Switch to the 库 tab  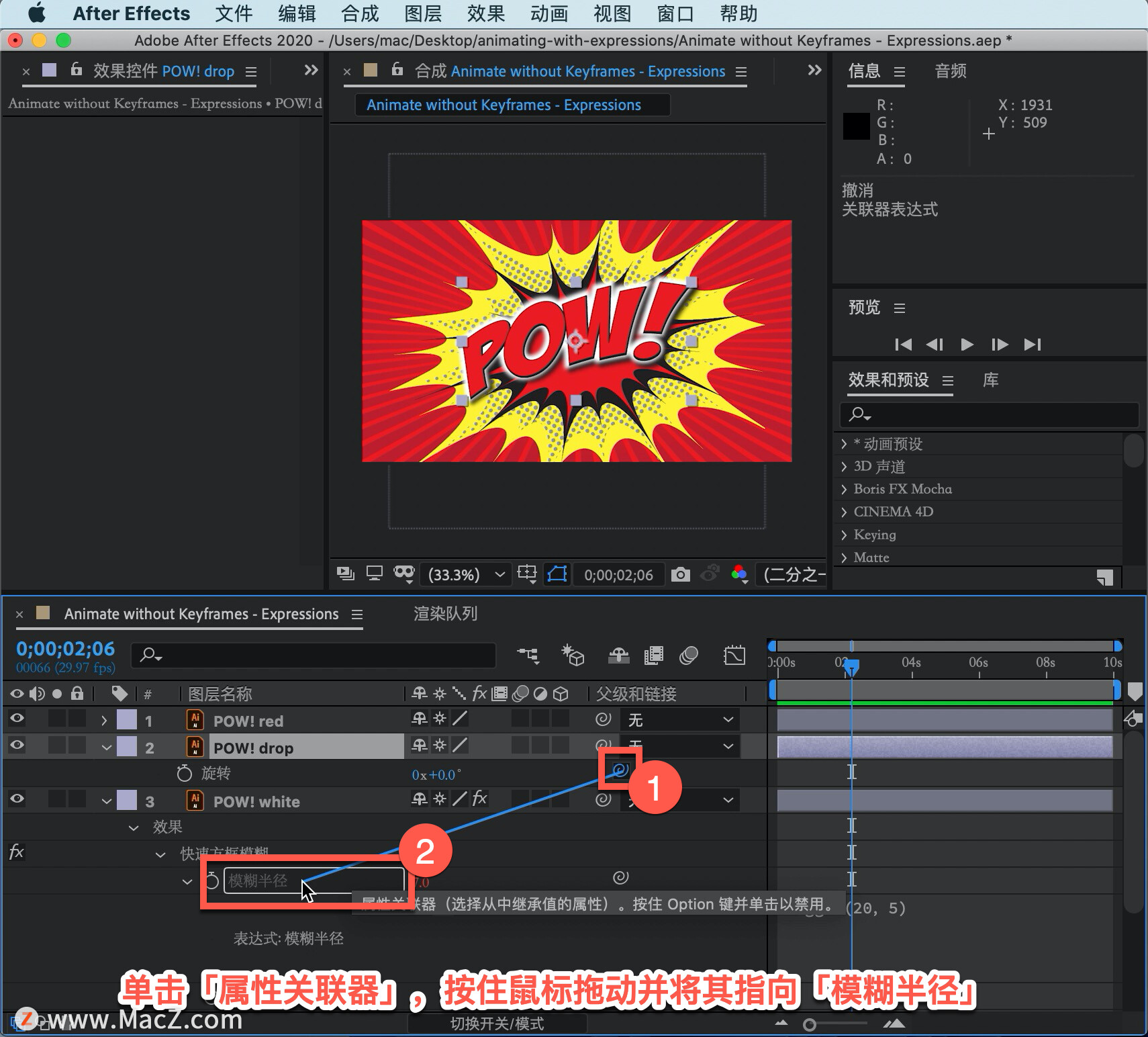[x=990, y=380]
